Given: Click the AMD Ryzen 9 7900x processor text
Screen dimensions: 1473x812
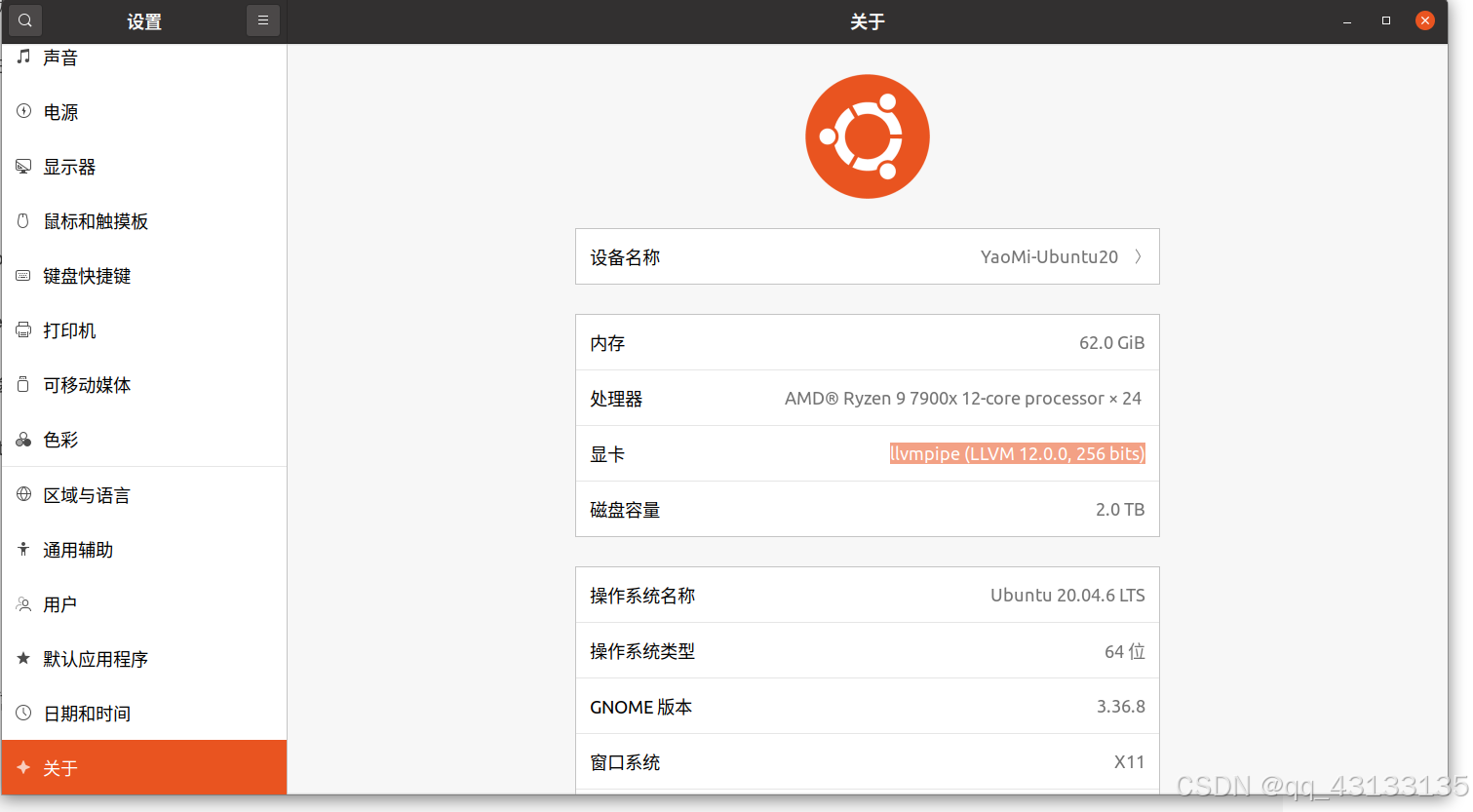Looking at the screenshot, I should point(963,398).
